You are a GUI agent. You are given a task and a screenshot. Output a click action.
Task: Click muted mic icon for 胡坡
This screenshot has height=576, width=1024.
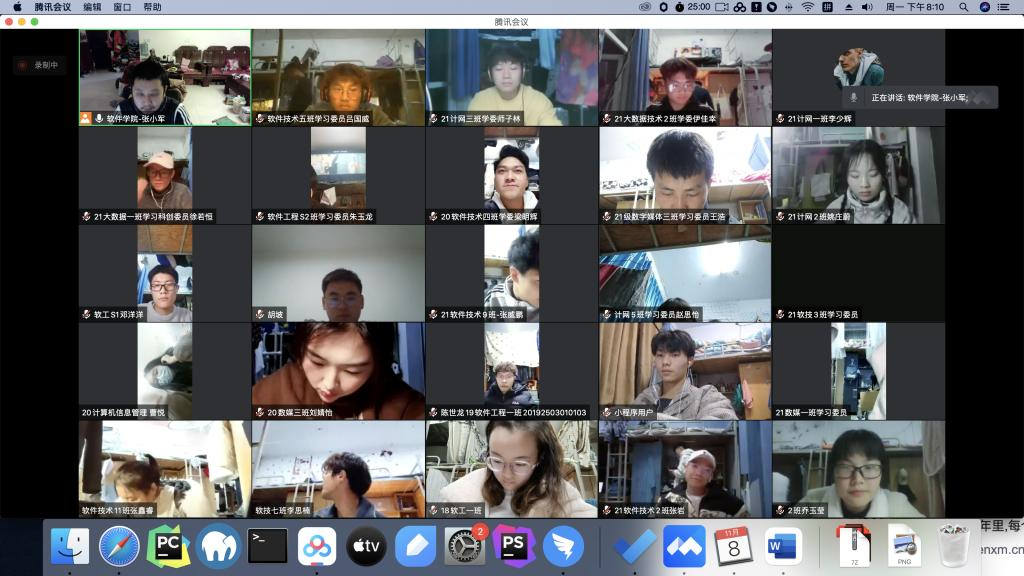(260, 314)
